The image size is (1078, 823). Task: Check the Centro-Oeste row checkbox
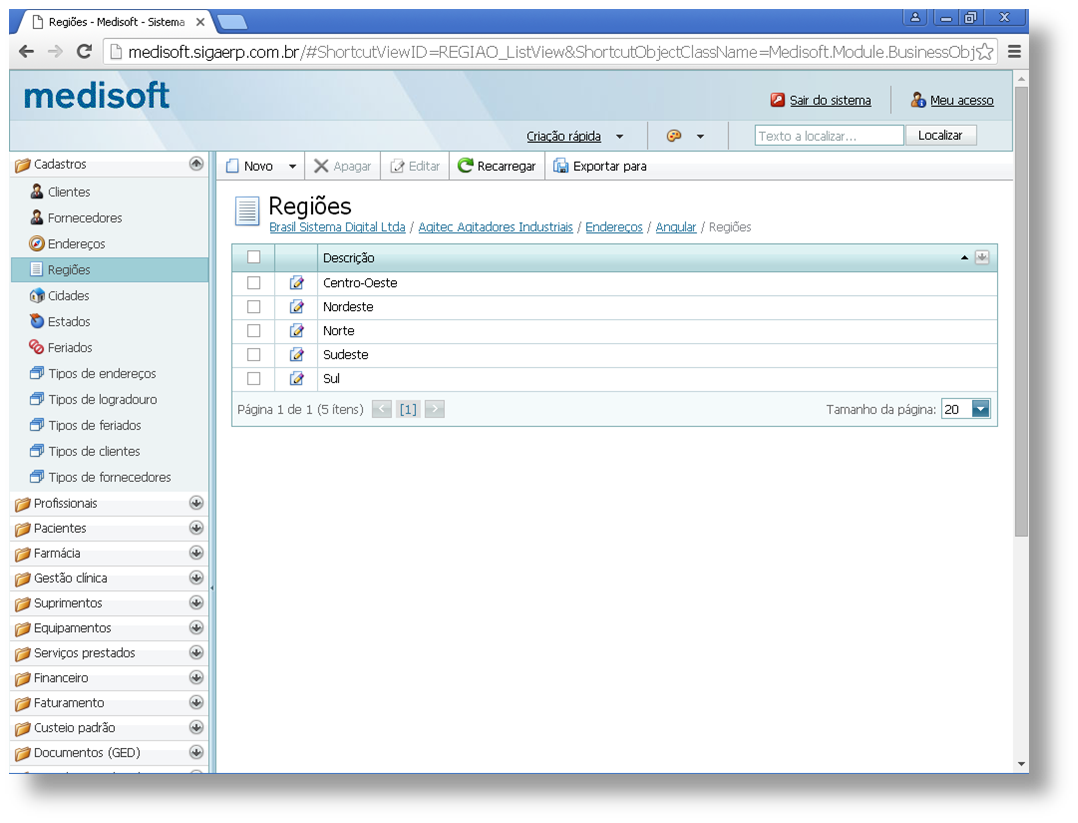click(254, 283)
